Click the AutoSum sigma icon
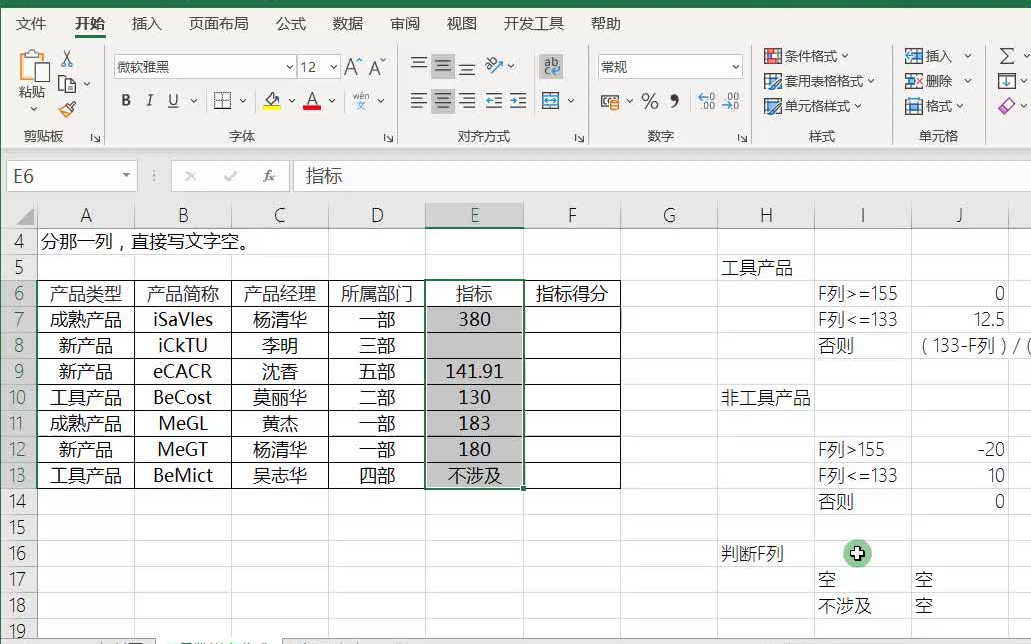 (x=1005, y=55)
